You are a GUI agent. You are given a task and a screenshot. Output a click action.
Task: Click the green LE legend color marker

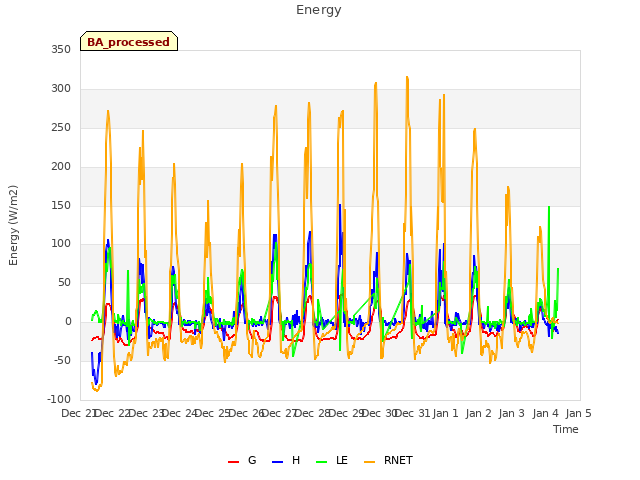pos(322,462)
